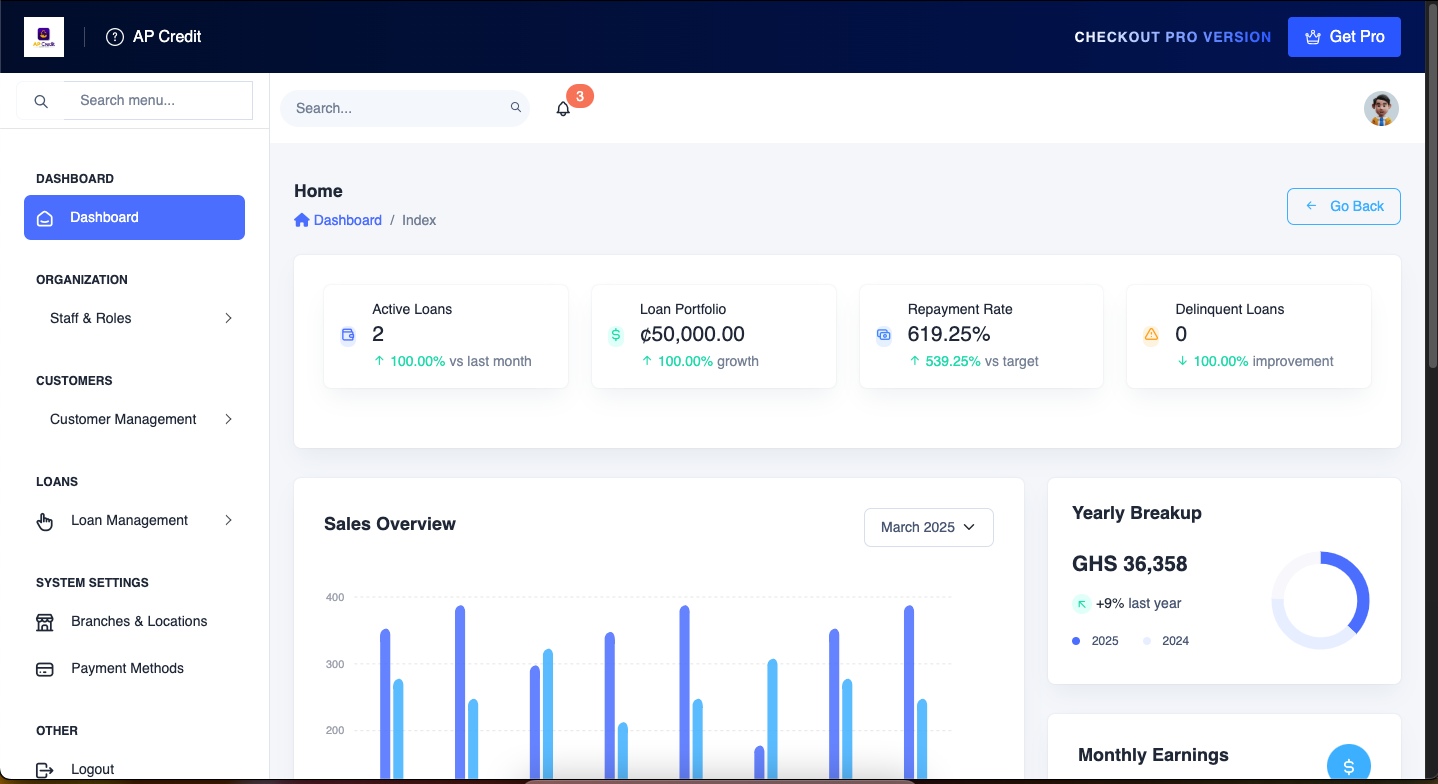Click the sidebar menu search magnifier icon
The image size is (1438, 784).
(x=41, y=101)
